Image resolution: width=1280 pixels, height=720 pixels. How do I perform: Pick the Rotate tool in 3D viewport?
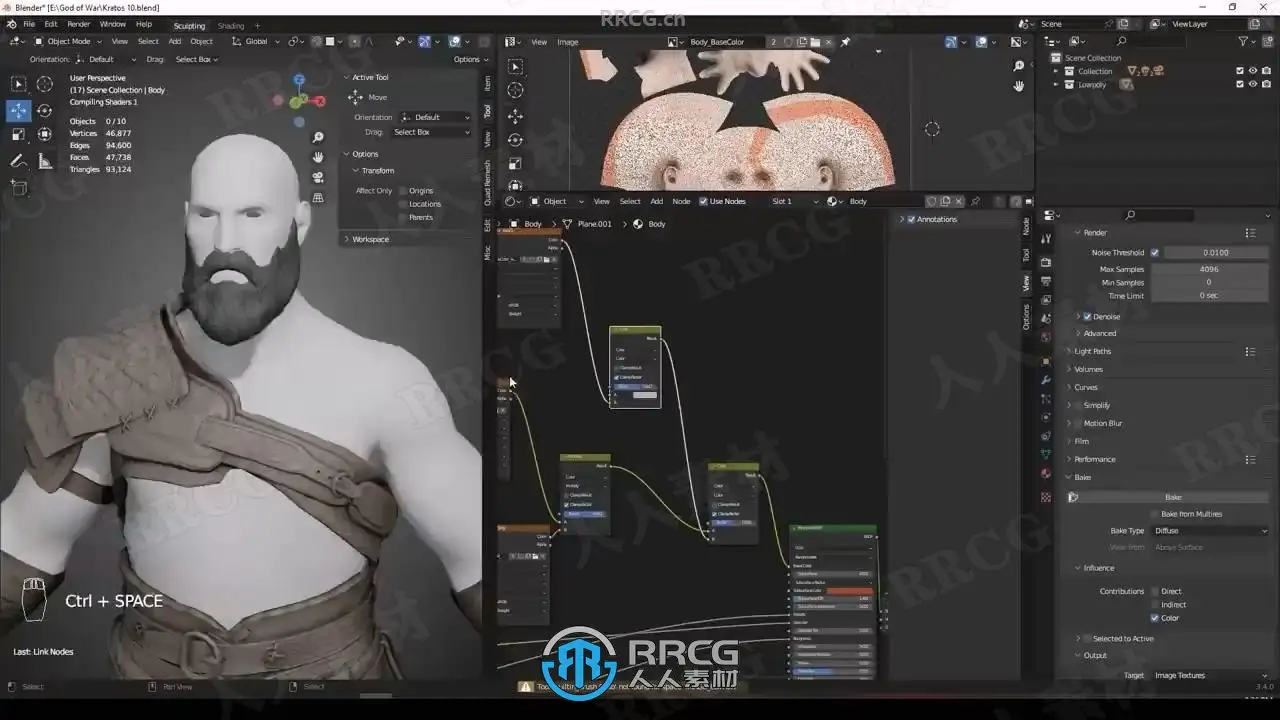tap(45, 110)
